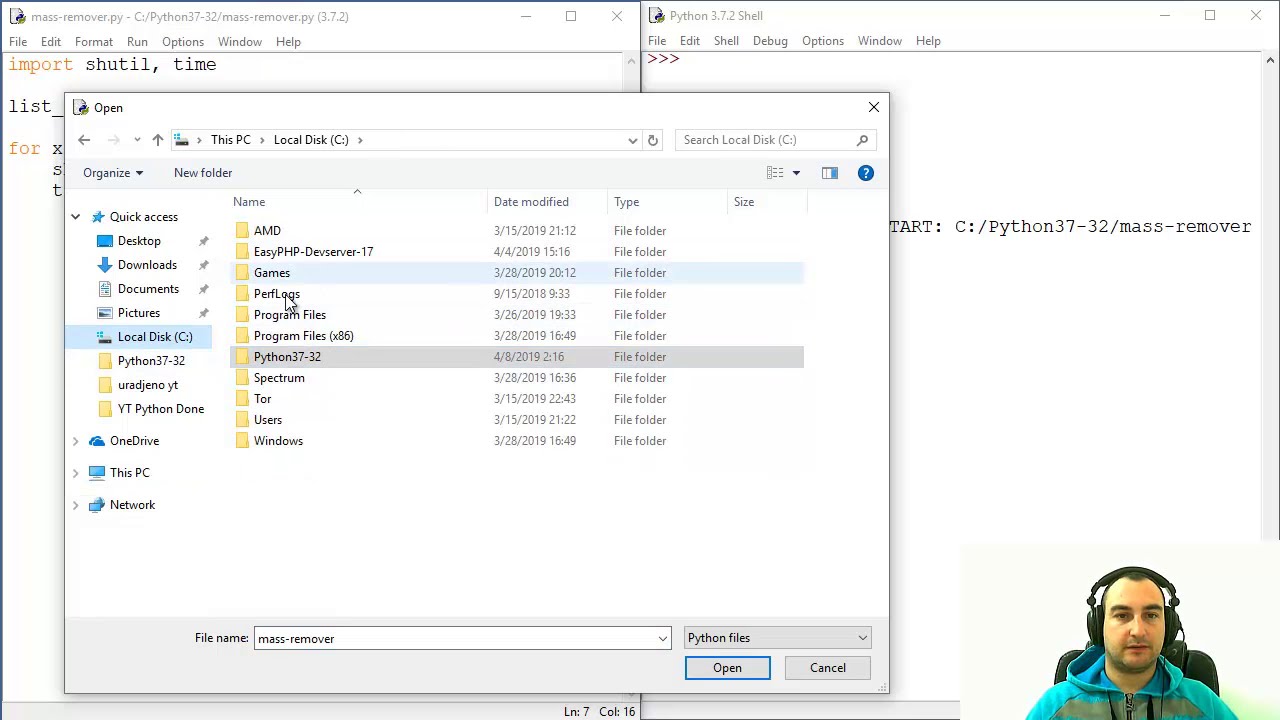Open Shell menu in Python Shell
1280x720 pixels.
tap(726, 41)
